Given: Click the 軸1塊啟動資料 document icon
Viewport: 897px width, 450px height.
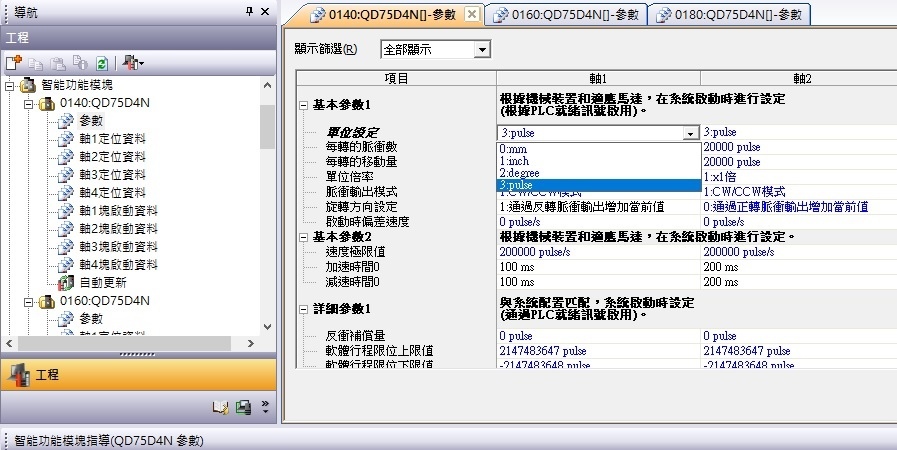Looking at the screenshot, I should 66,211.
